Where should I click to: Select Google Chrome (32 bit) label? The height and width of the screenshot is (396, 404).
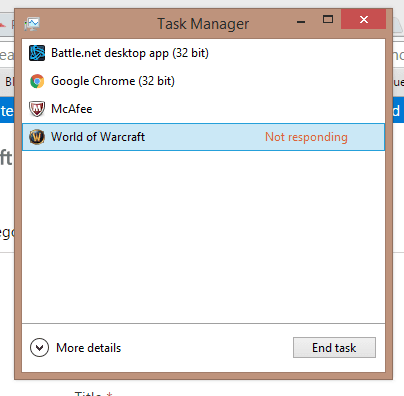point(113,81)
